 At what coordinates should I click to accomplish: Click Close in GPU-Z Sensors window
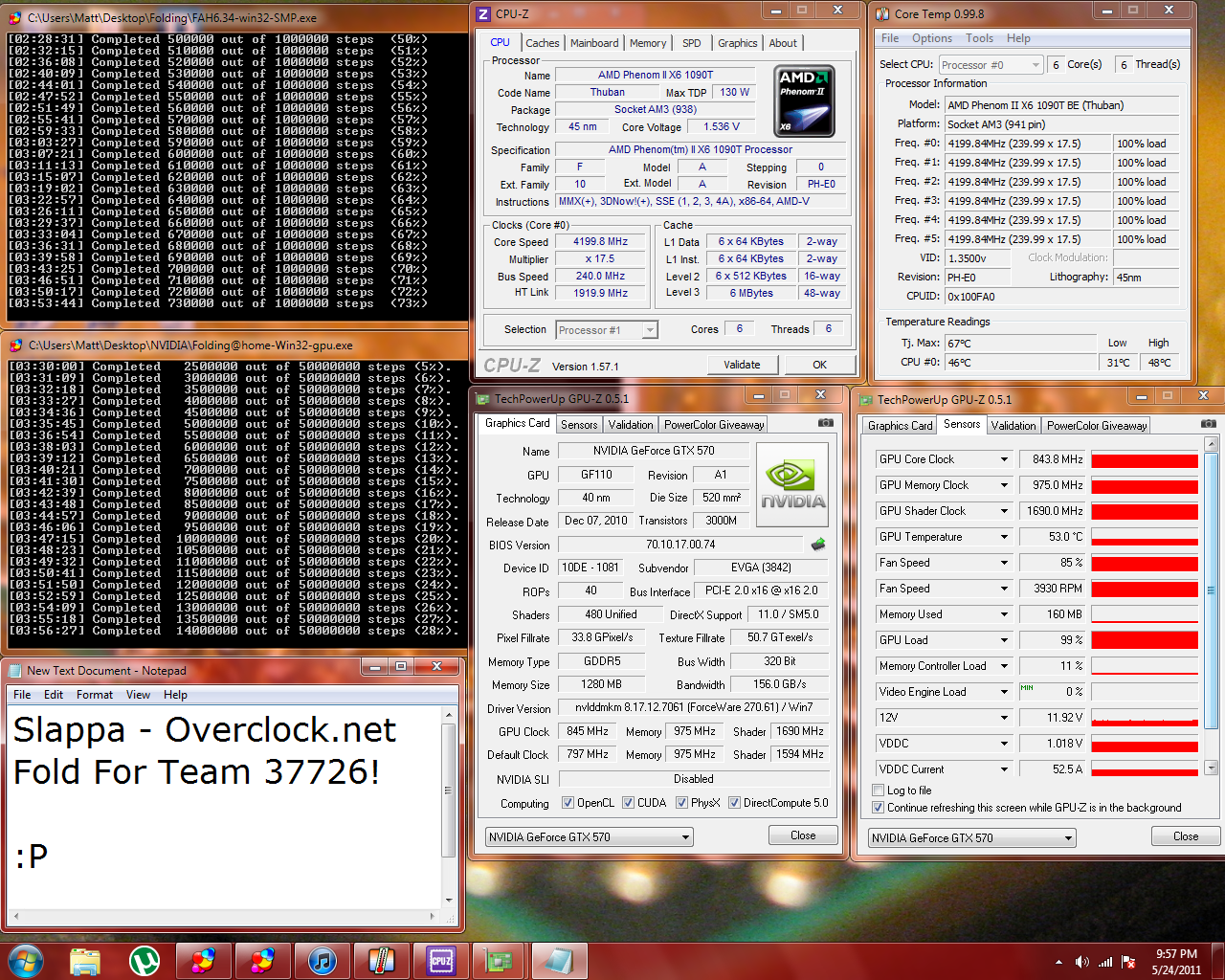(x=1186, y=836)
